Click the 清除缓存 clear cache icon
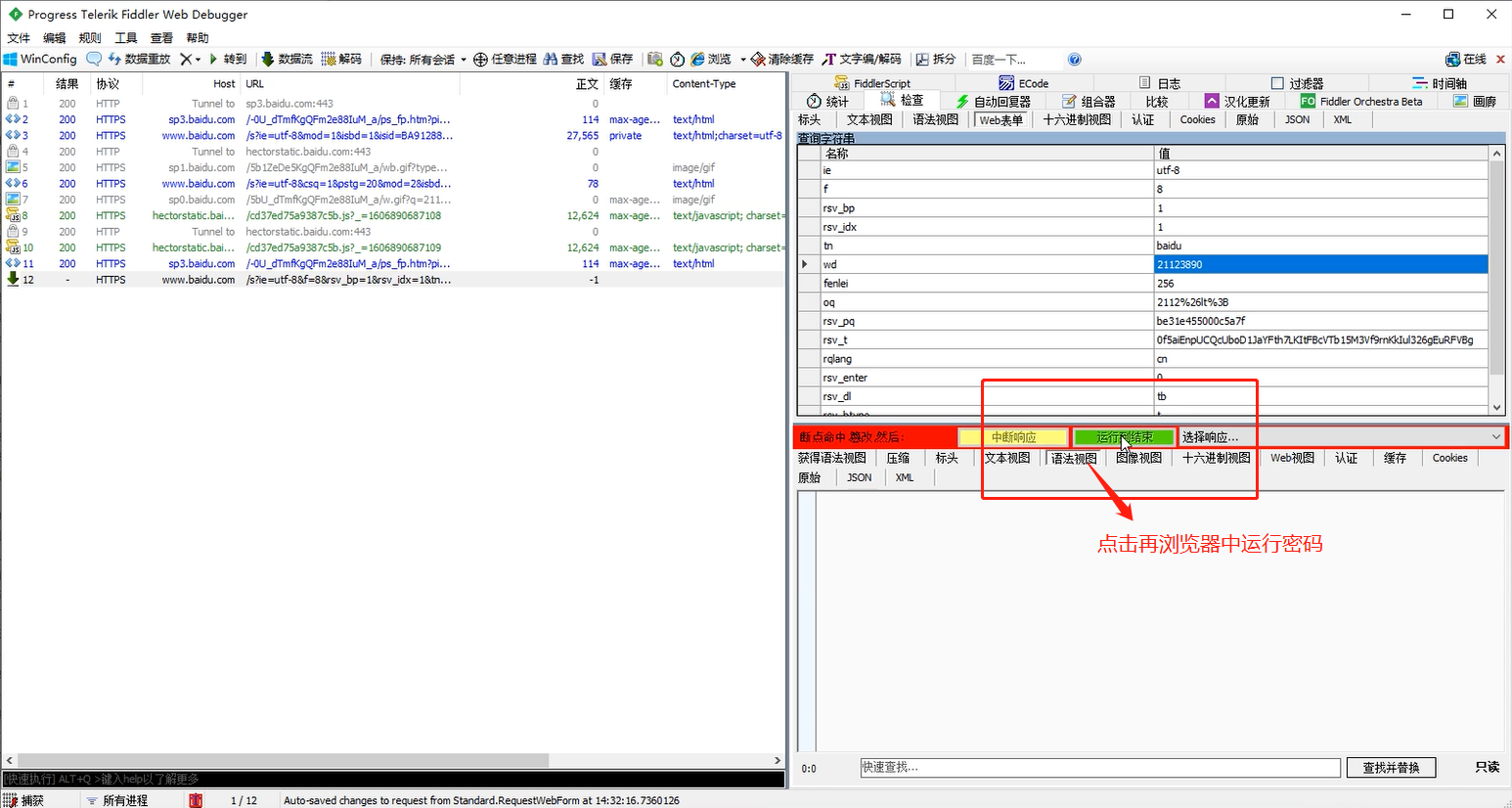This screenshot has width=1512, height=808. (758, 59)
